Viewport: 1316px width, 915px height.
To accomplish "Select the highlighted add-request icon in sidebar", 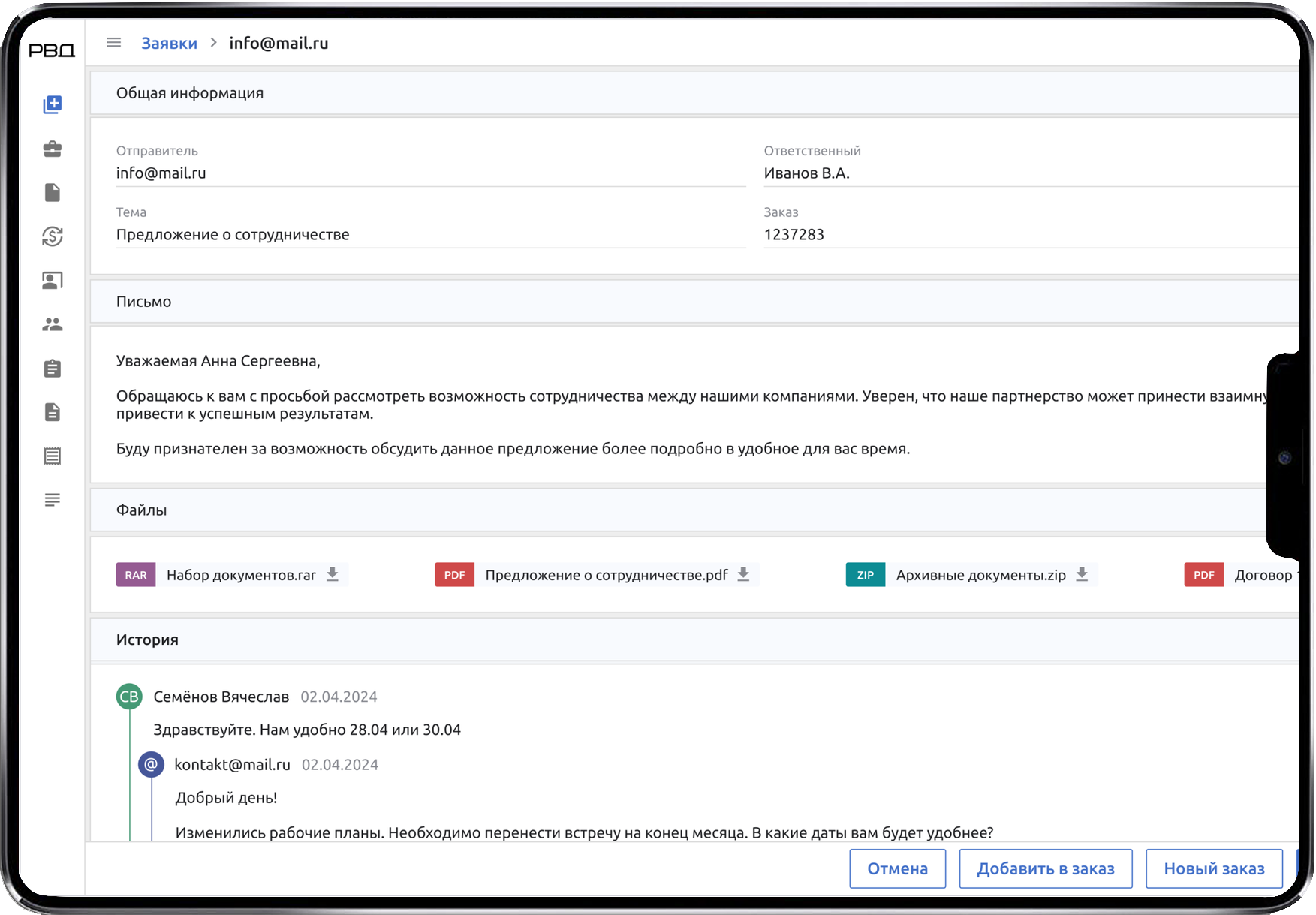I will 52,105.
